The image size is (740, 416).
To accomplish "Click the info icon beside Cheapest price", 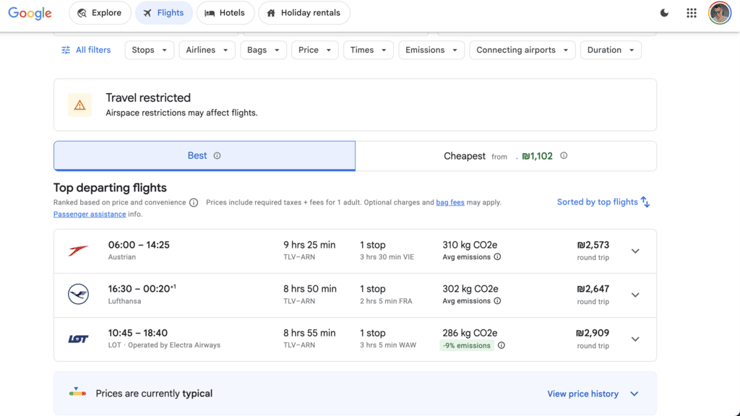I will click(563, 155).
